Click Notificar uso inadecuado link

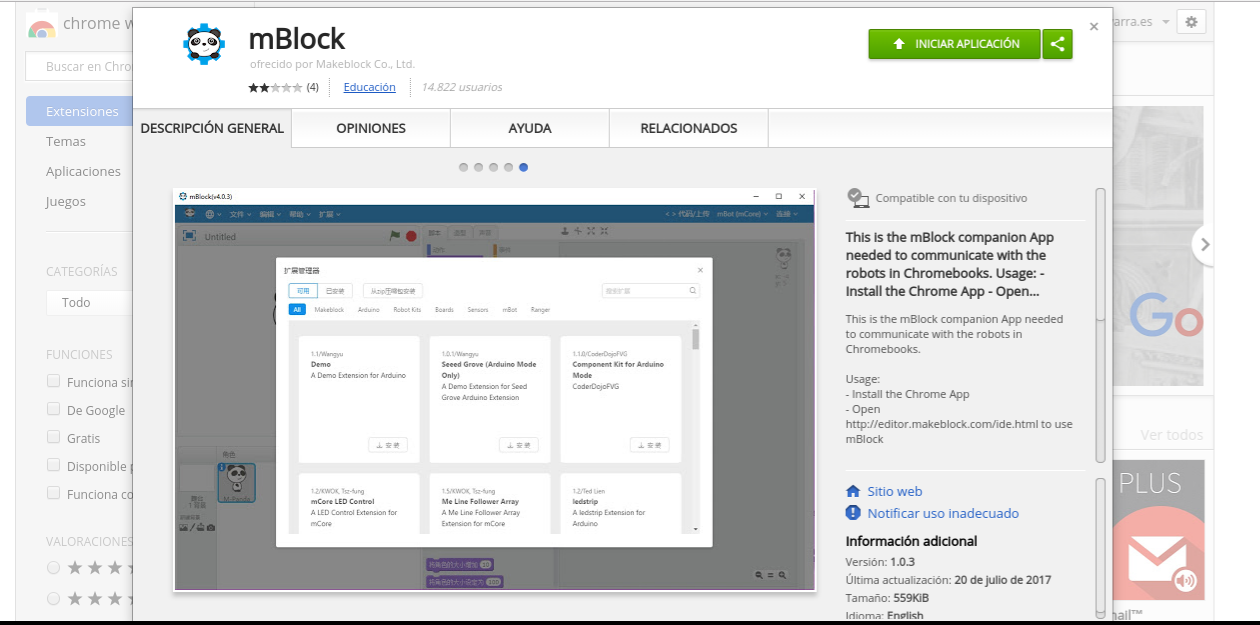pos(943,513)
